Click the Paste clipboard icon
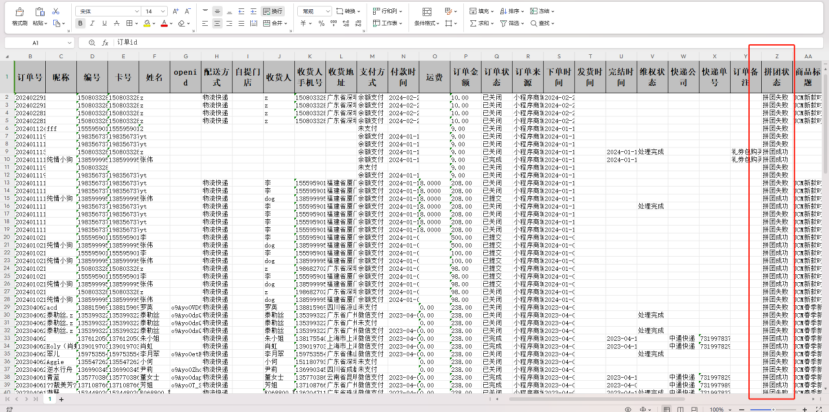 (40, 11)
